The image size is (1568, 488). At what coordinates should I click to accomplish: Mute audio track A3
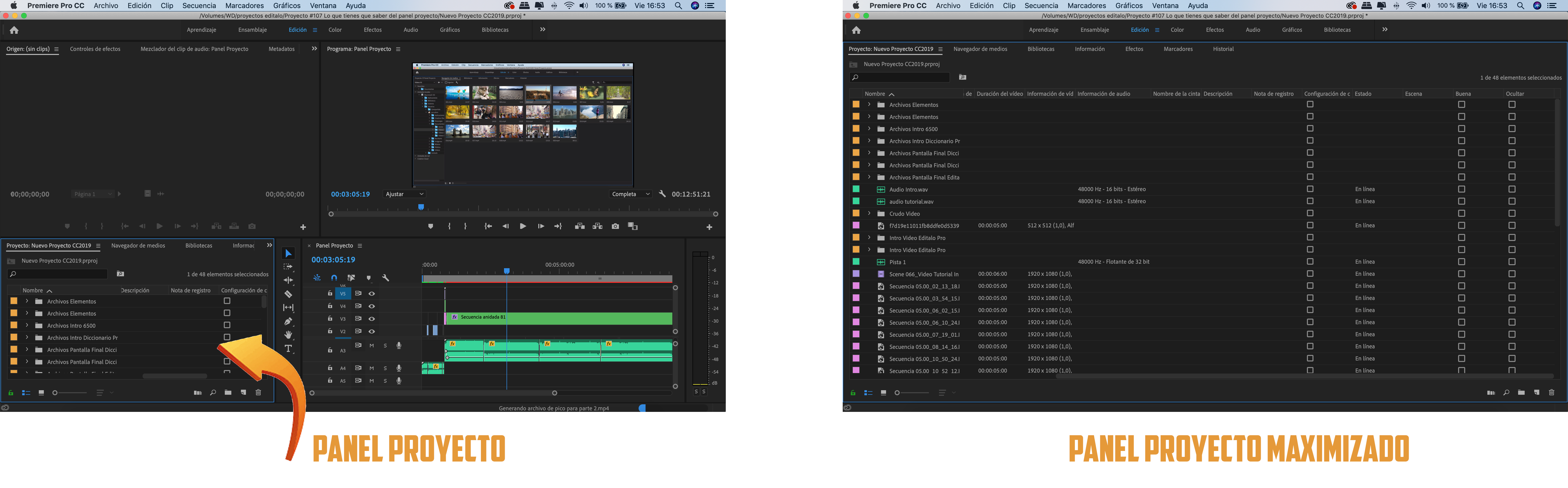point(372,346)
